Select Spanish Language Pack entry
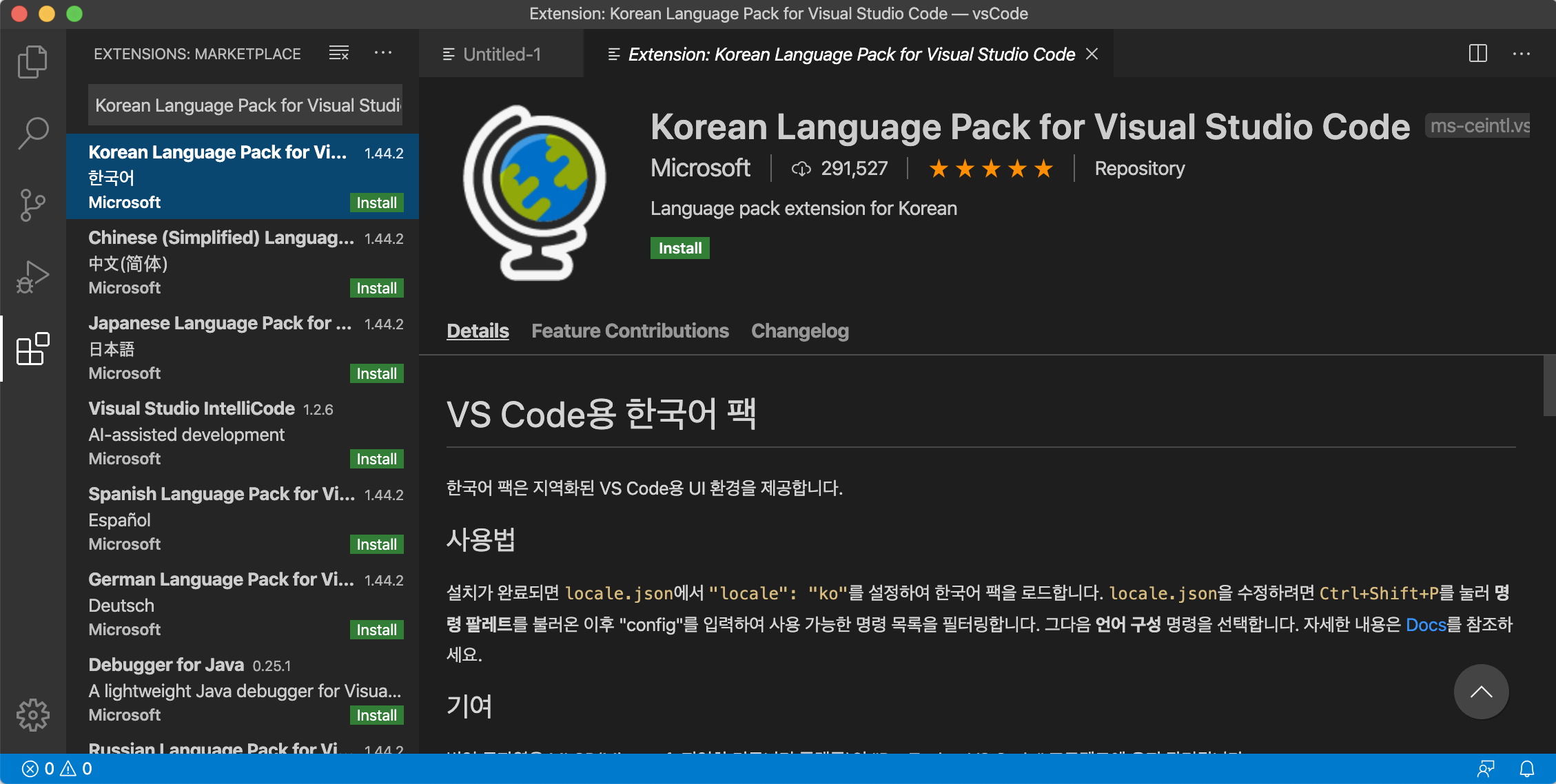This screenshot has height=784, width=1556. [x=243, y=518]
